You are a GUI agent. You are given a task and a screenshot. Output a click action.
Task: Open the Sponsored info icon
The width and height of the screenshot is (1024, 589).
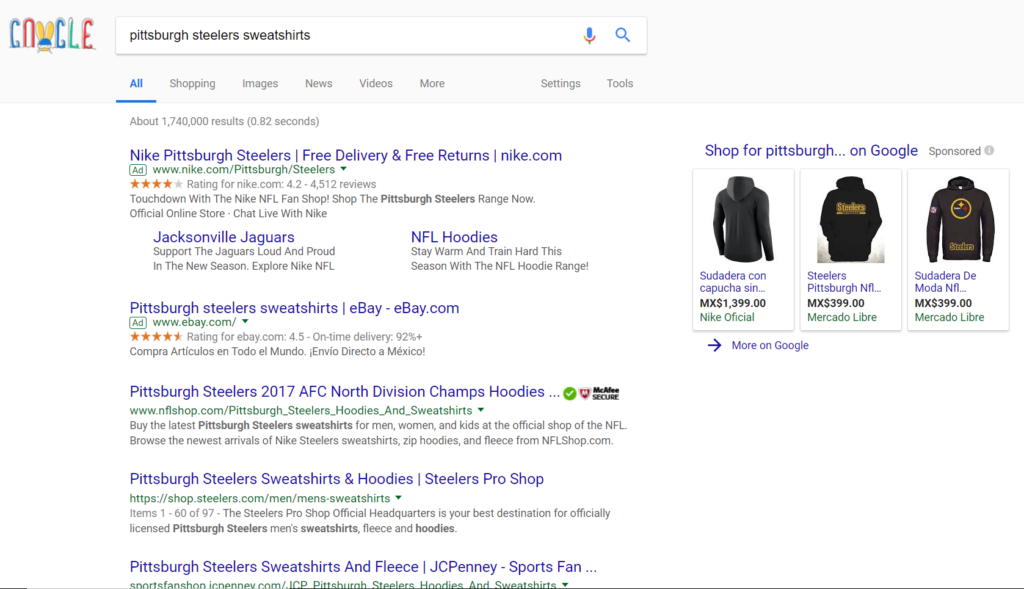point(989,151)
